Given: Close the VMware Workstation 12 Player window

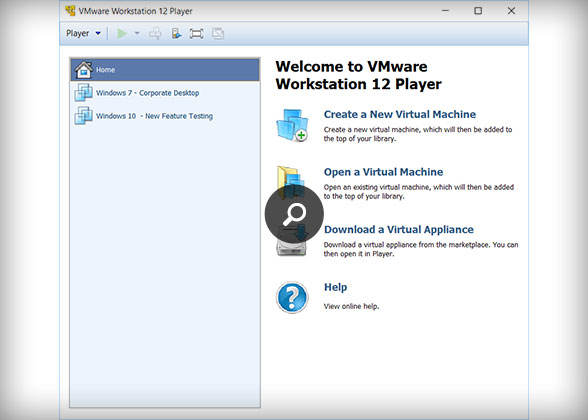Looking at the screenshot, I should [511, 11].
